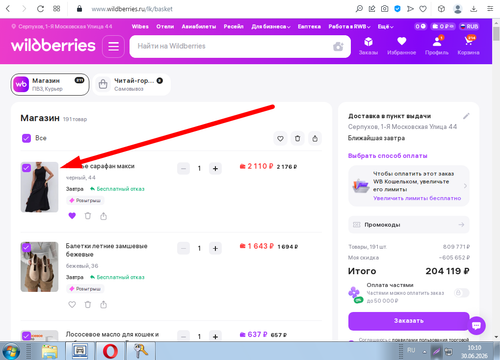Open the Заказы orders icon
The height and width of the screenshot is (360, 500).
pyautogui.click(x=368, y=46)
